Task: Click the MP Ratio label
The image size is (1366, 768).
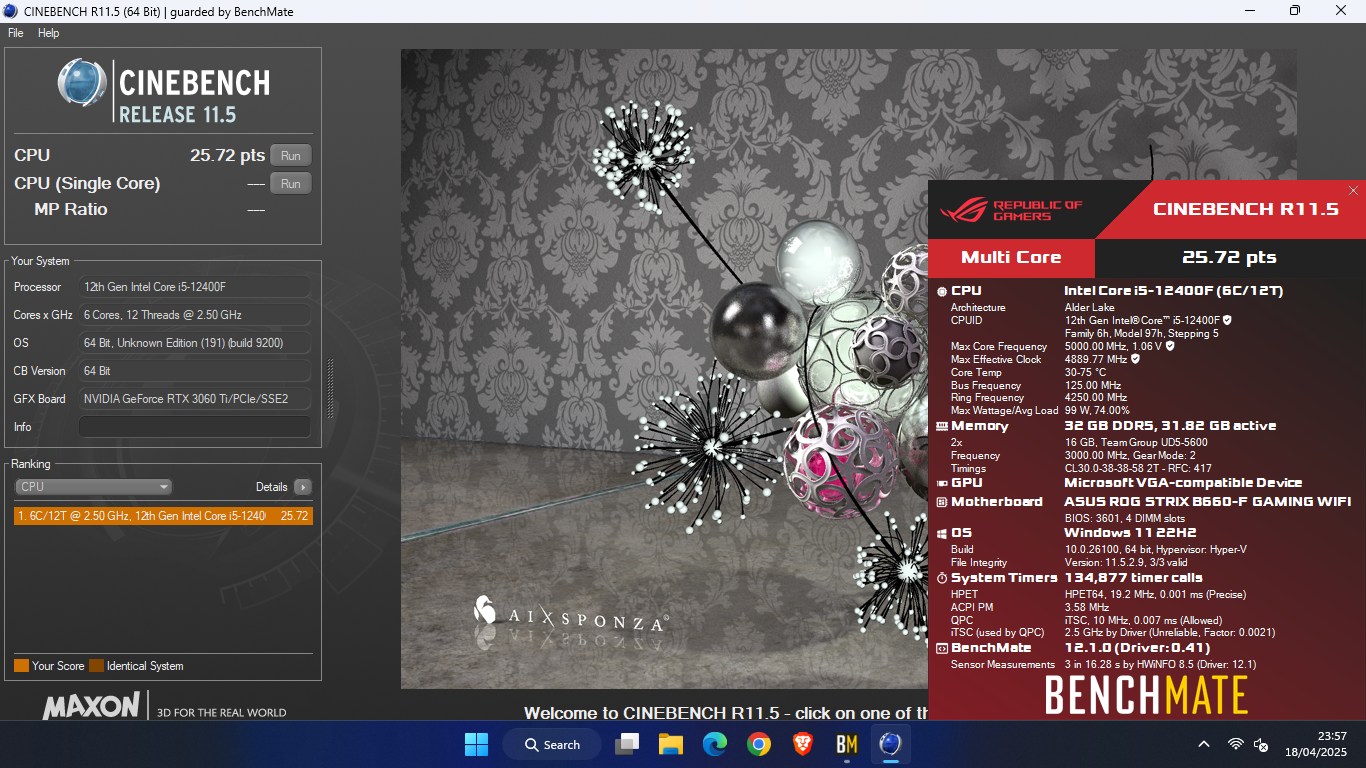Action: tap(70, 210)
